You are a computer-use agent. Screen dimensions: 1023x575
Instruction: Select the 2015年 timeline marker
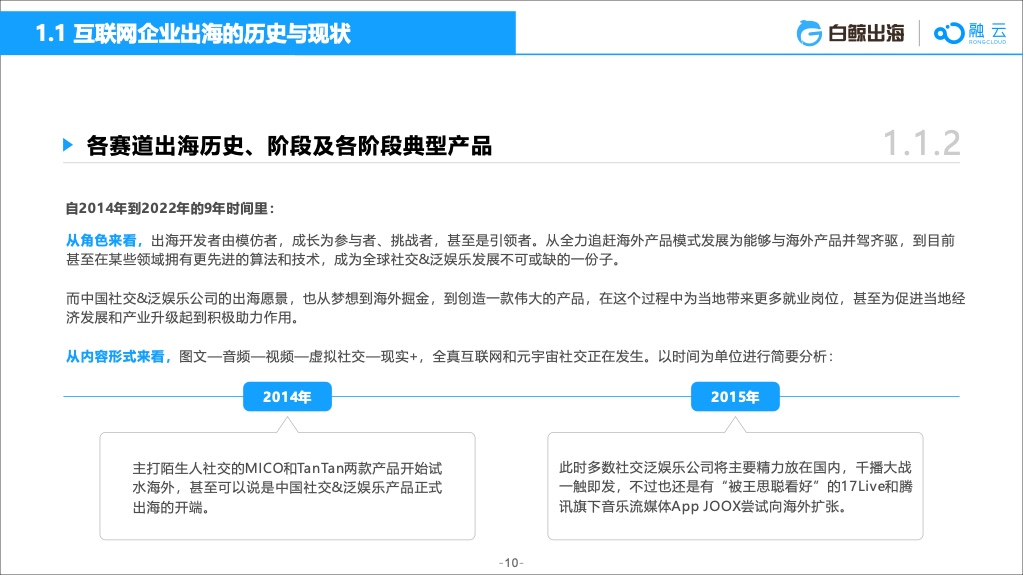[735, 397]
